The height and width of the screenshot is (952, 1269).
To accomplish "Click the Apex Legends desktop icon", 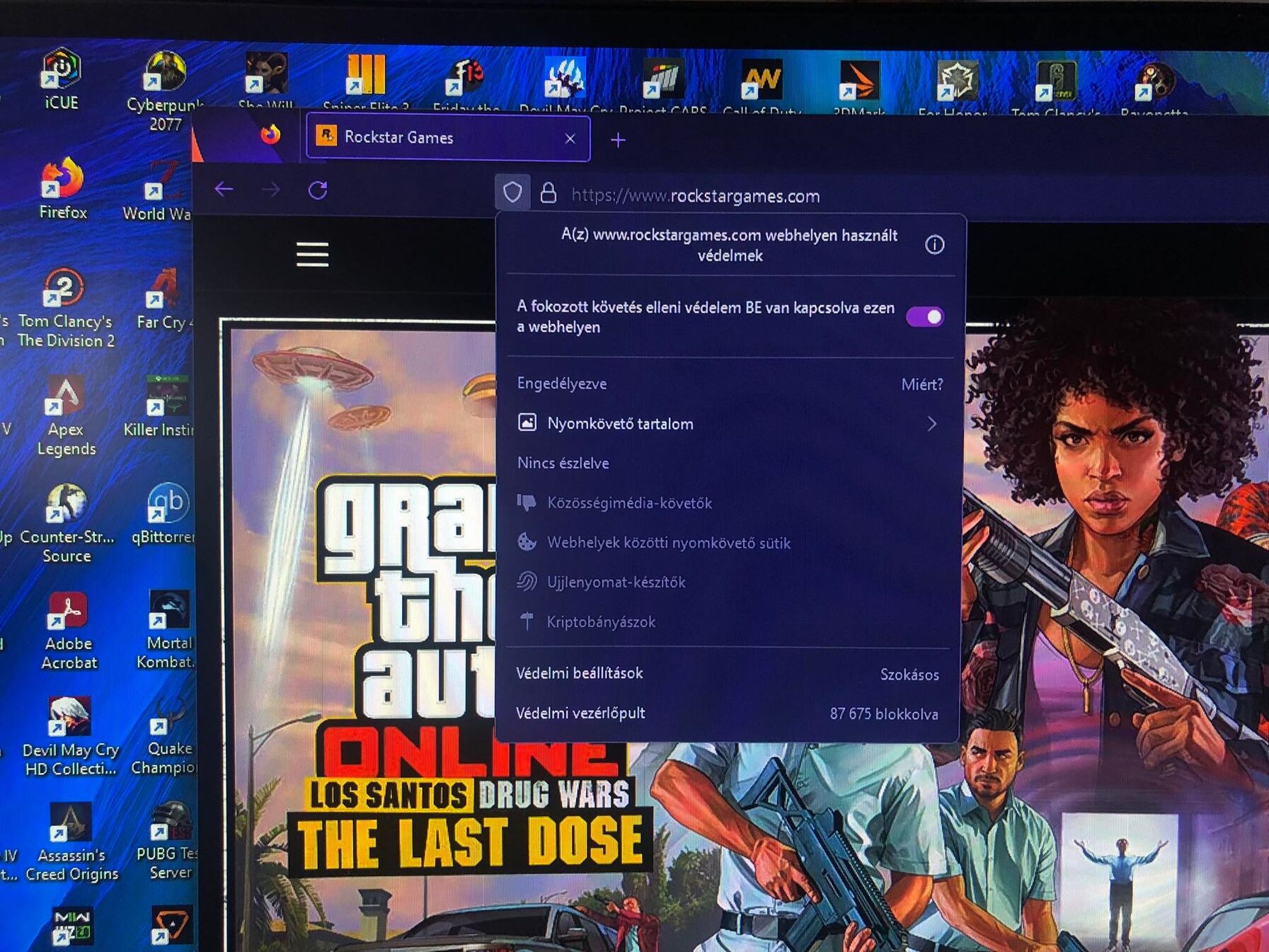I will pos(66,416).
